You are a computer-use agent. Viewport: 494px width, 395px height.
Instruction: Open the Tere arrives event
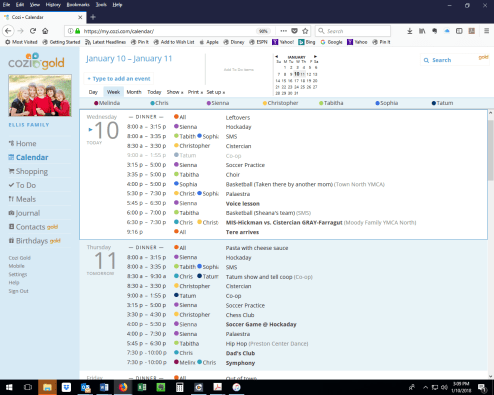tap(242, 232)
